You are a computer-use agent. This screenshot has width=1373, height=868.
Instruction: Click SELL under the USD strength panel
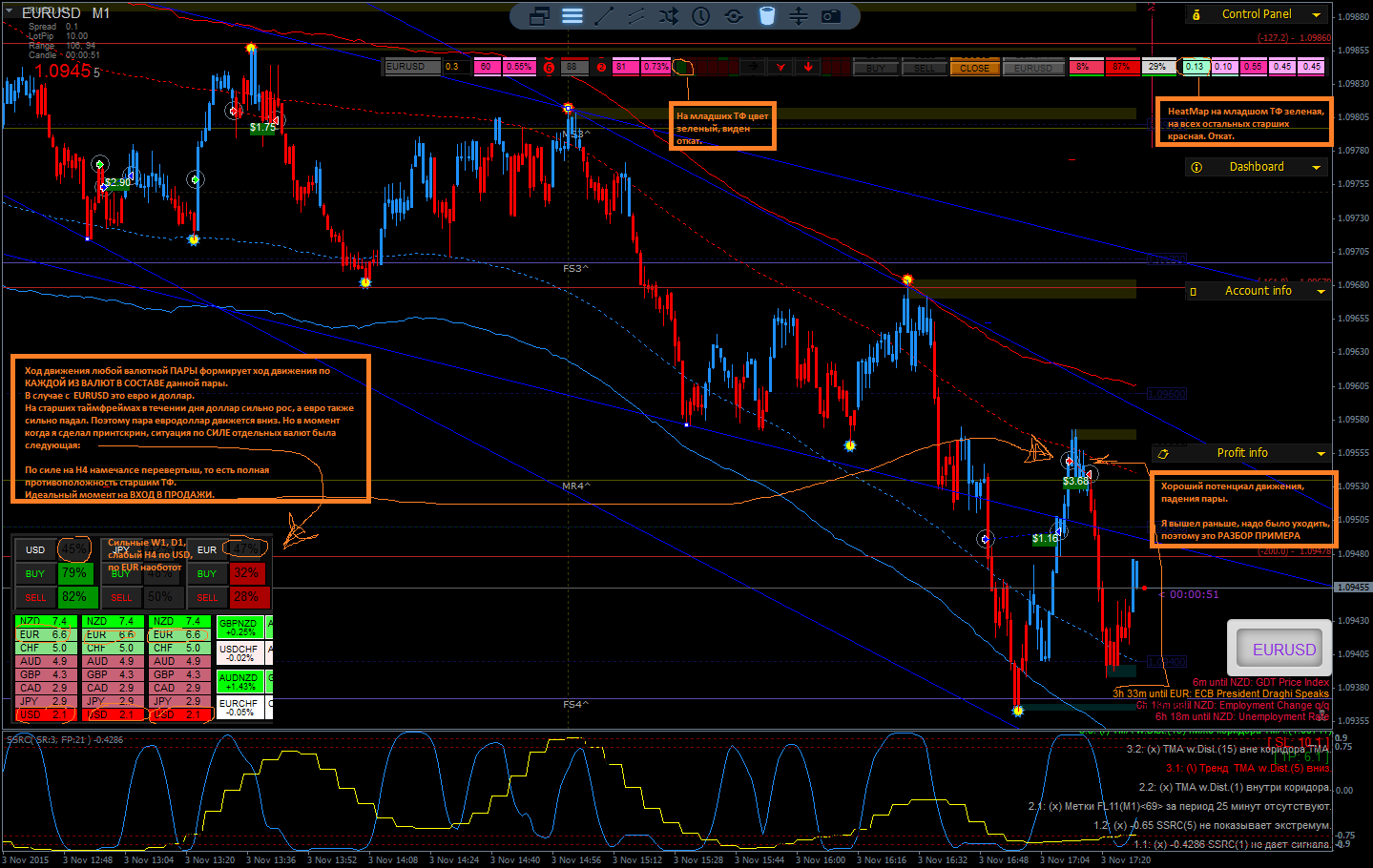tap(35, 598)
